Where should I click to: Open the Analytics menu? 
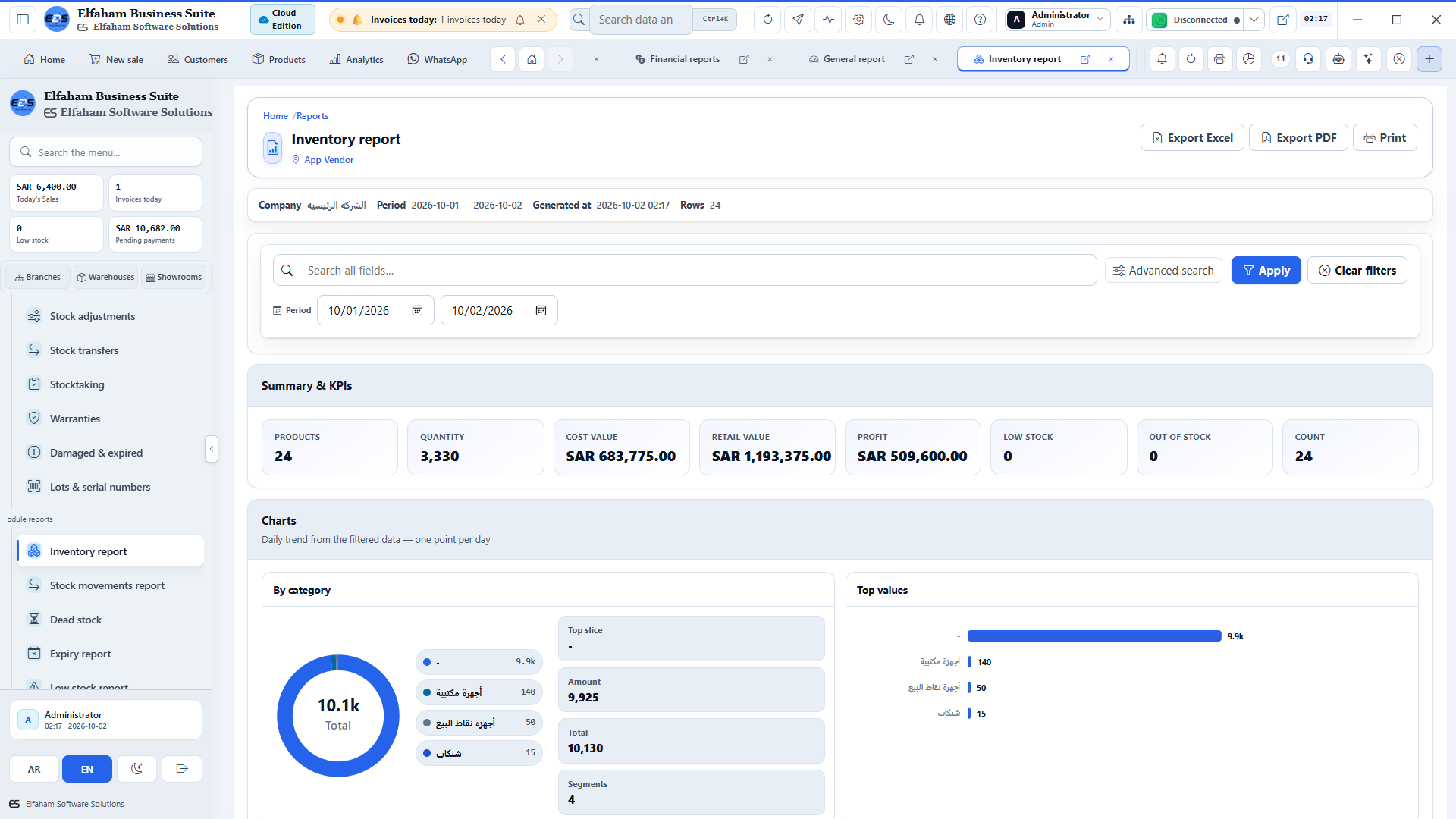(x=356, y=59)
